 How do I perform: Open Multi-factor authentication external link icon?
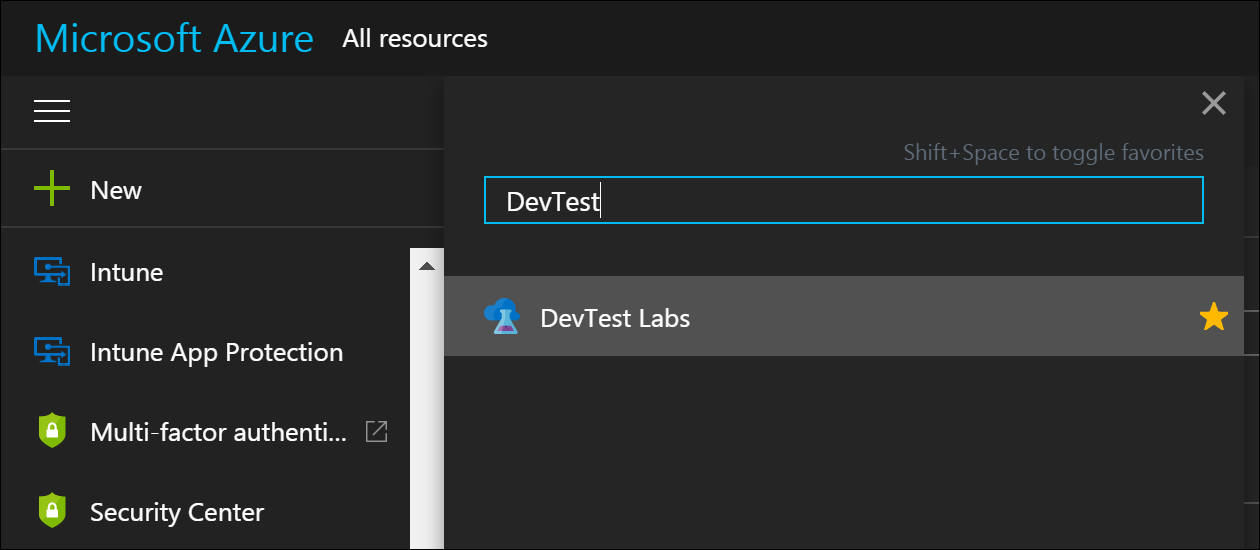pos(376,431)
